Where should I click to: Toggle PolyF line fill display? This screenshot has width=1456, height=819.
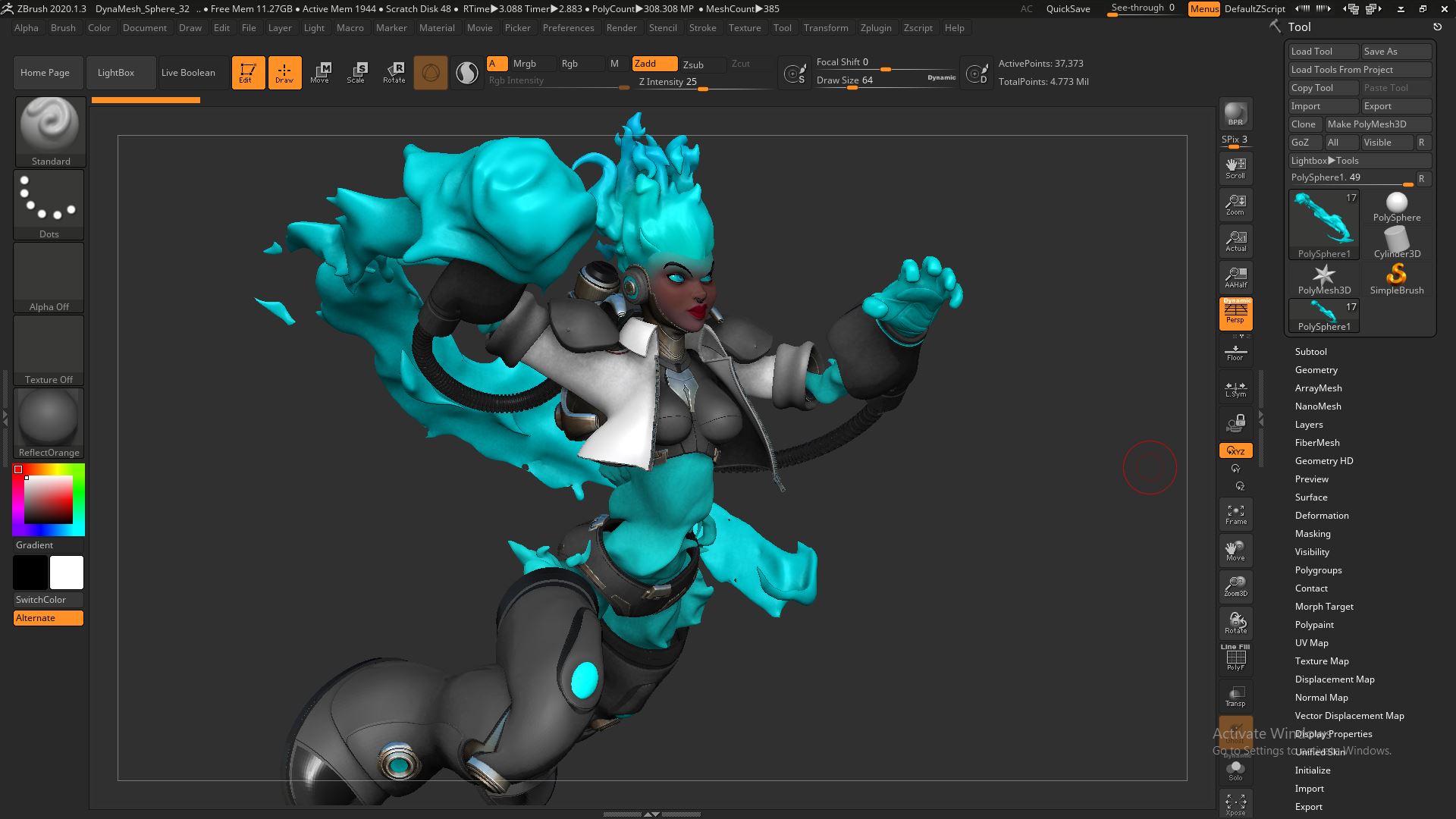click(x=1235, y=657)
